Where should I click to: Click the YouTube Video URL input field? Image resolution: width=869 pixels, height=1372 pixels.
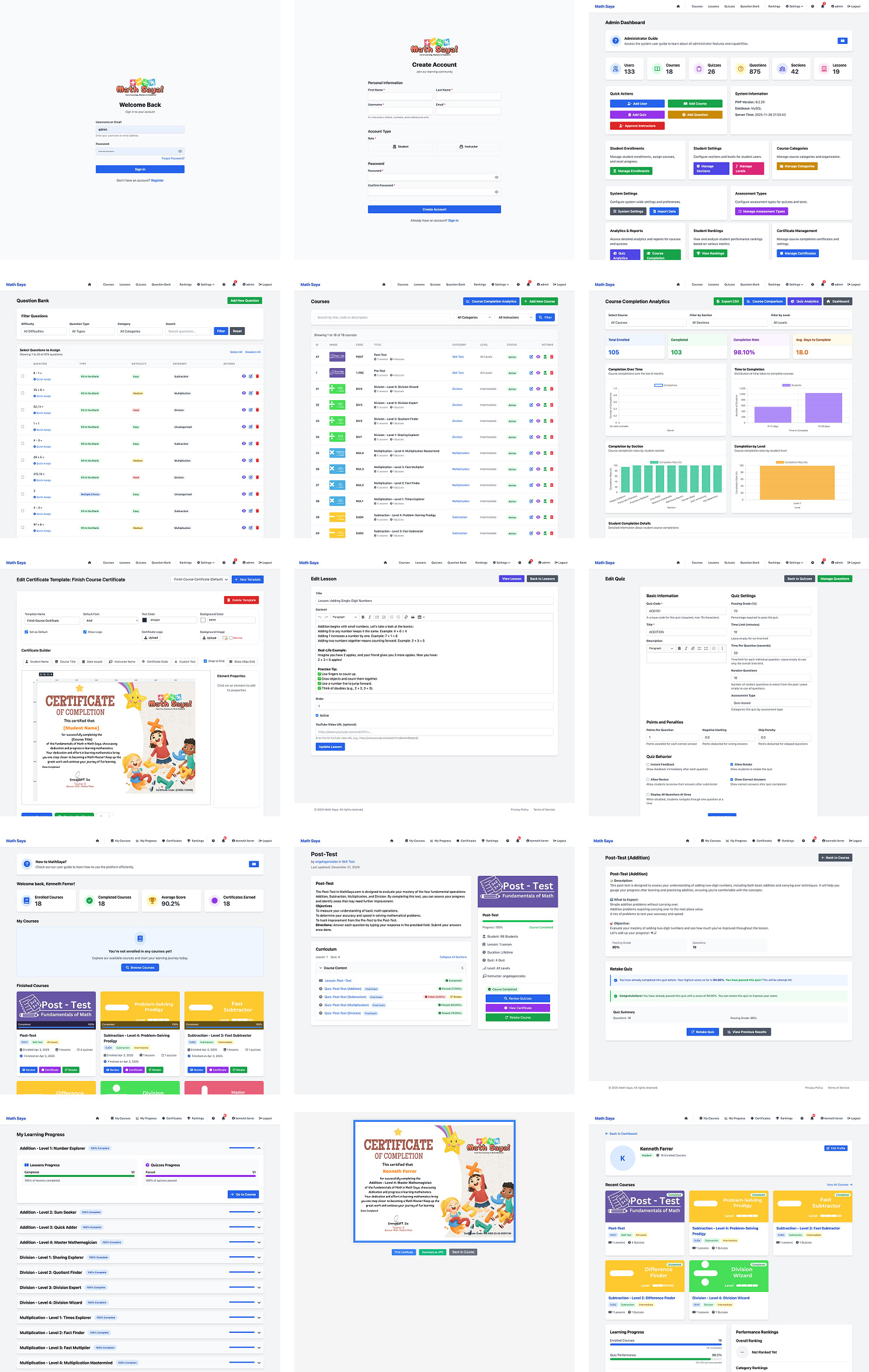point(434,732)
